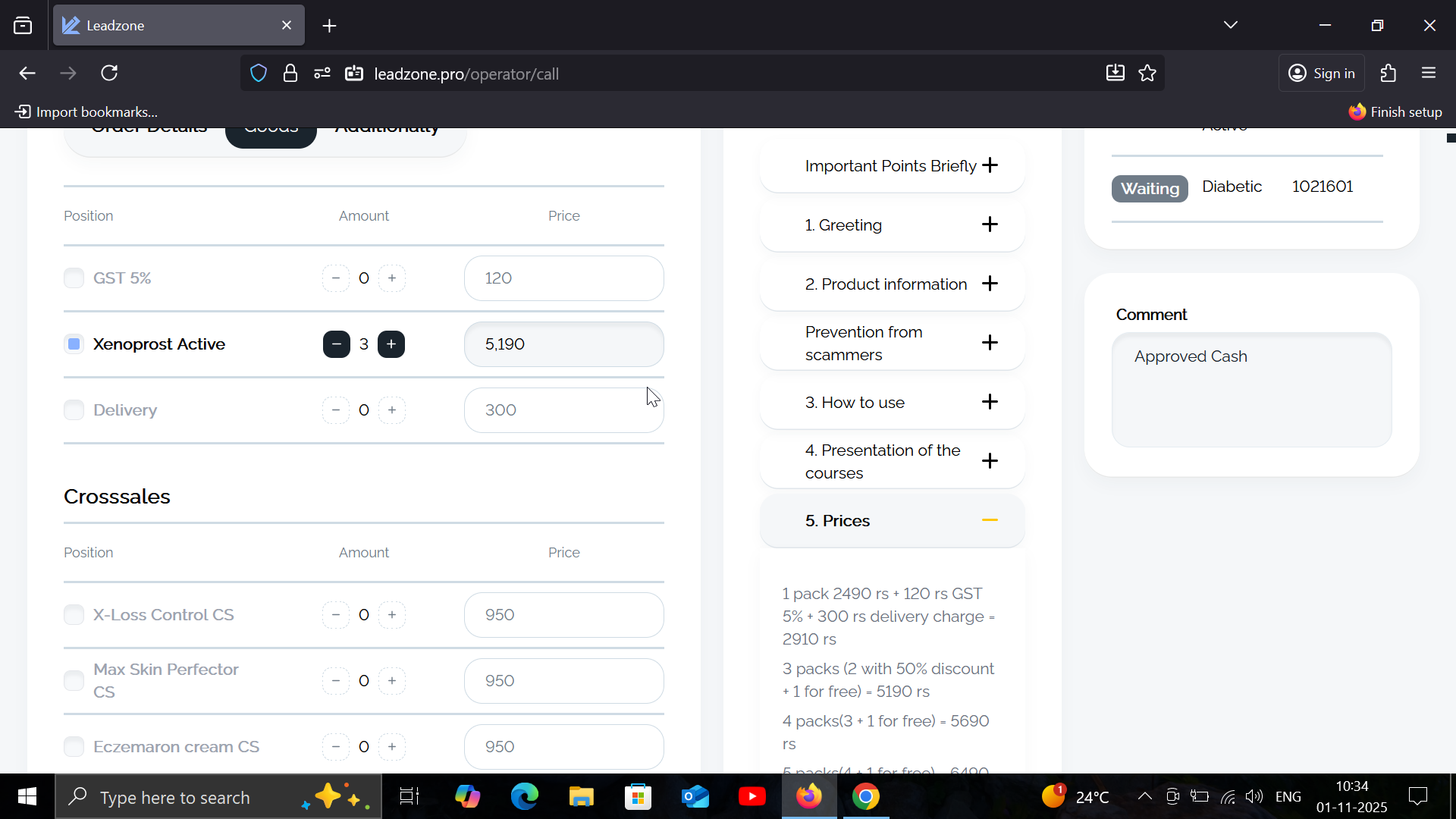Open Chrome from the Windows taskbar
This screenshot has width=1456, height=819.
865,797
